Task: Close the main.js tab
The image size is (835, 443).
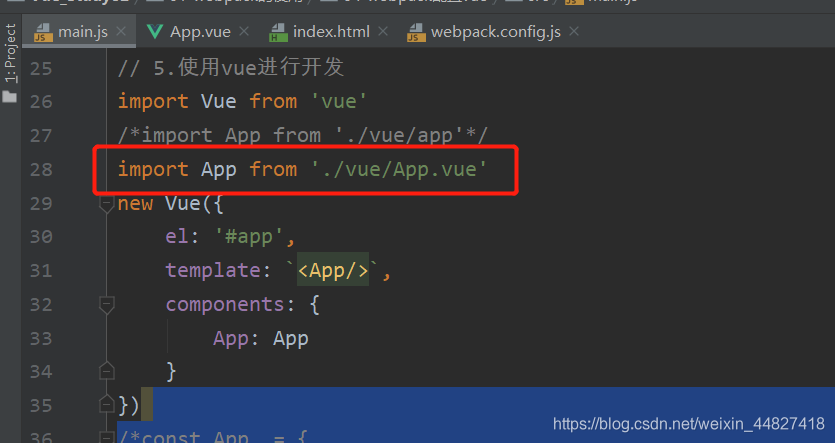Action: 121,31
